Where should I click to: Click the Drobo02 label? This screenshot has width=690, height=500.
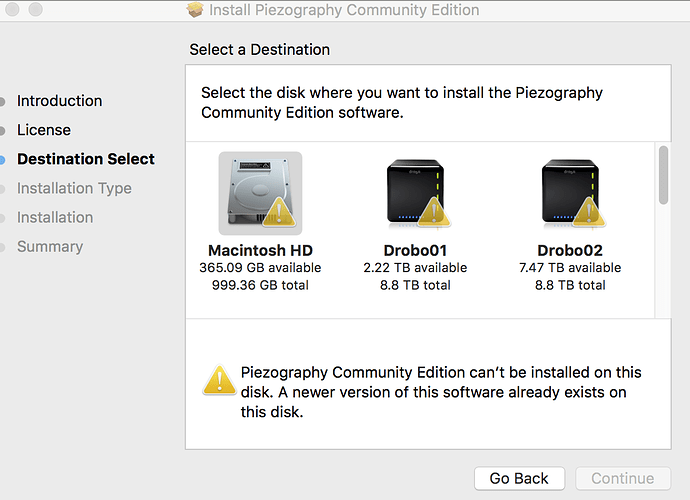pos(570,250)
